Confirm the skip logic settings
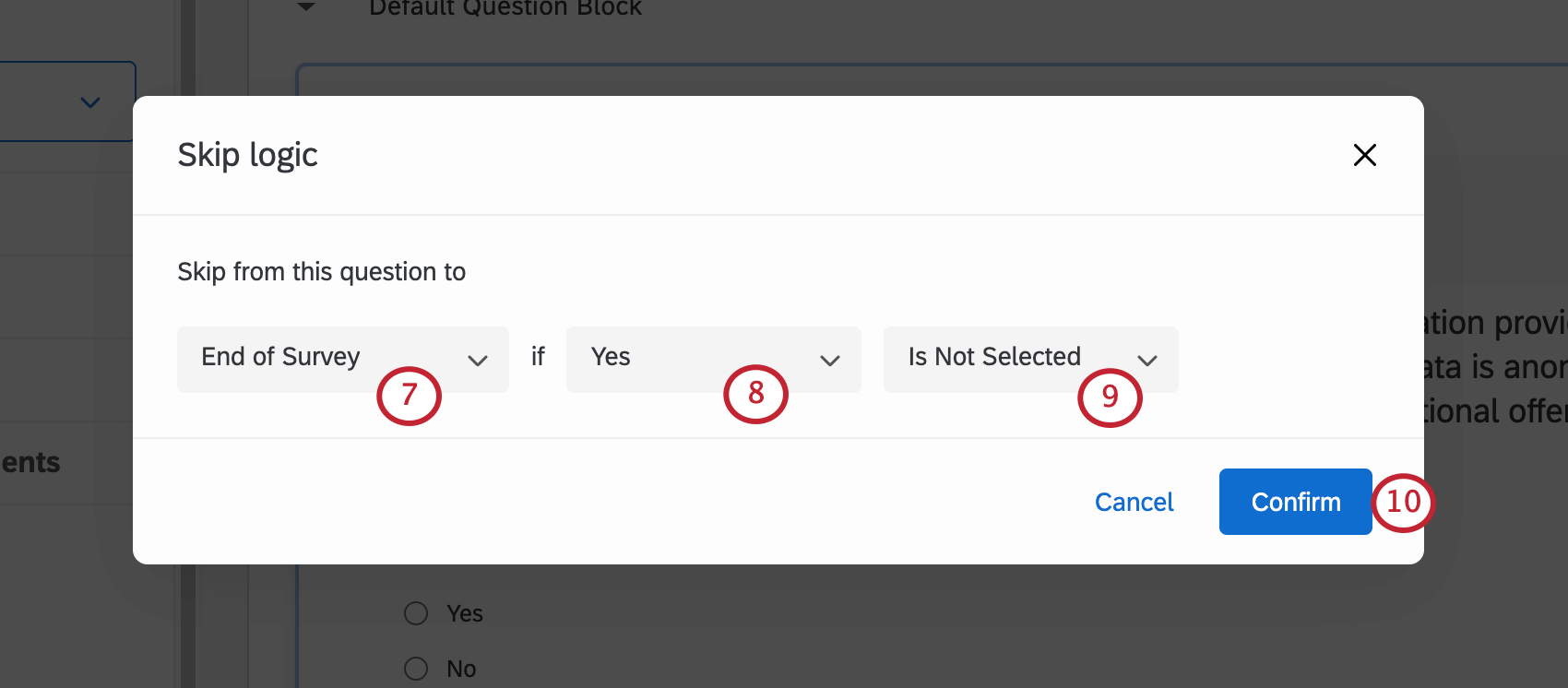Viewport: 1568px width, 688px height. pos(1295,501)
